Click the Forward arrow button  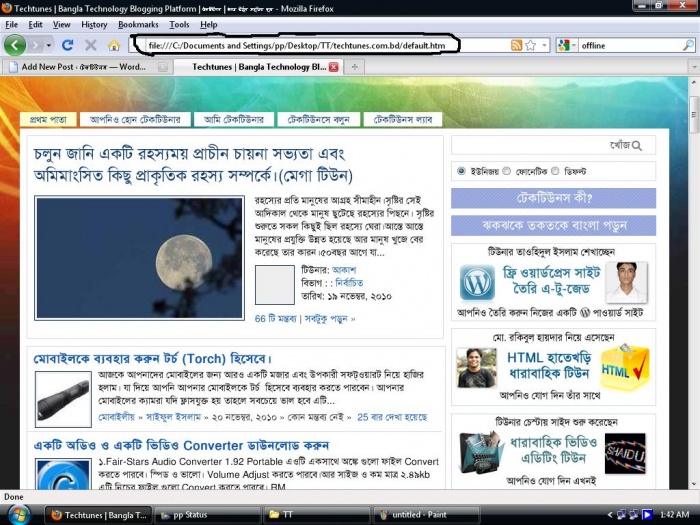coord(36,45)
